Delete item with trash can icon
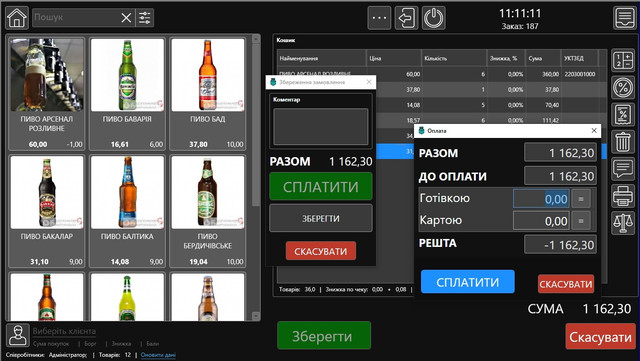The height and width of the screenshot is (361, 640). (623, 142)
